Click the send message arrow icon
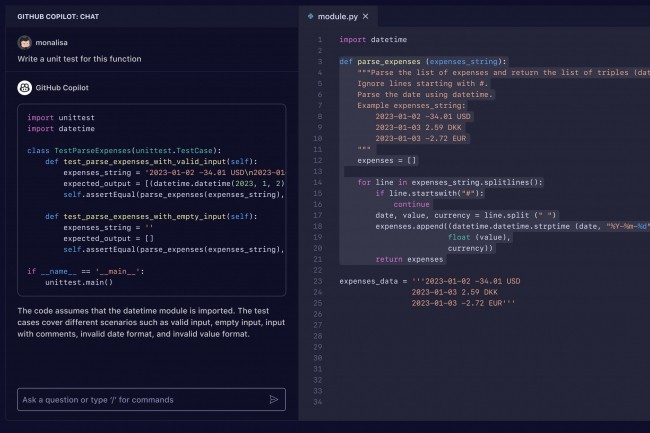The width and height of the screenshot is (650, 433). (x=274, y=399)
